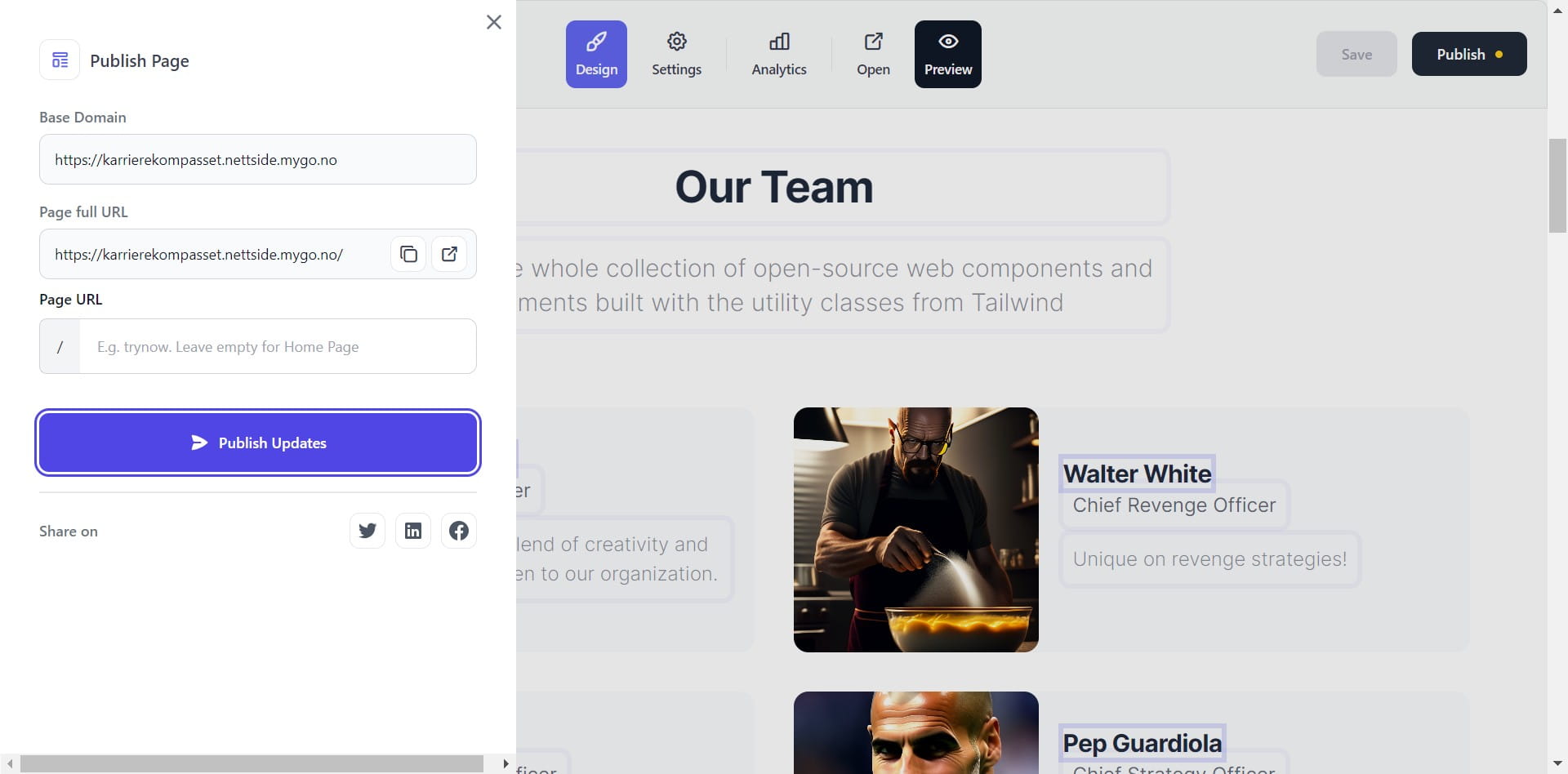
Task: Copy the page full URL
Action: 408,254
